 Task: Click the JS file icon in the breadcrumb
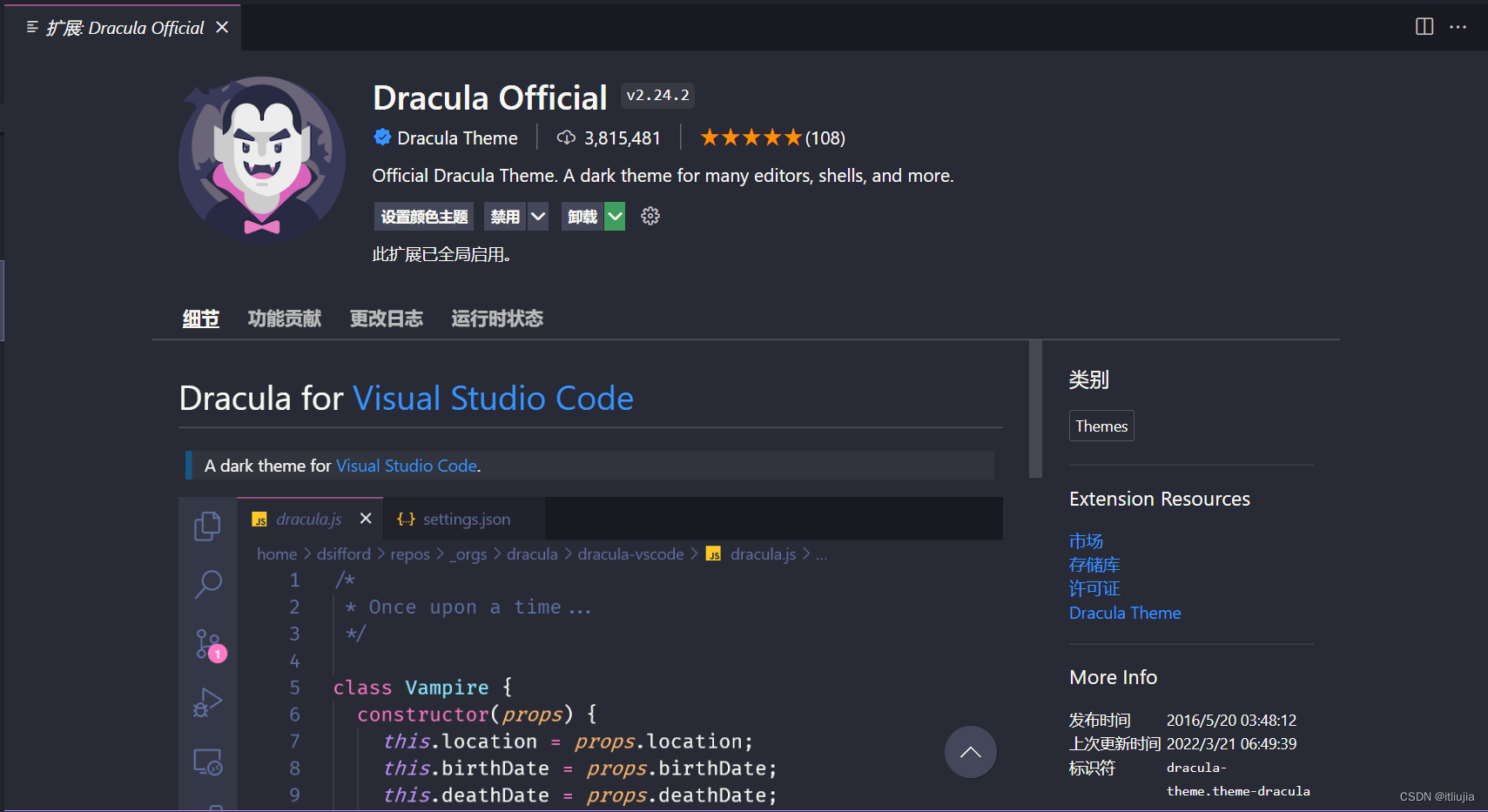click(713, 554)
